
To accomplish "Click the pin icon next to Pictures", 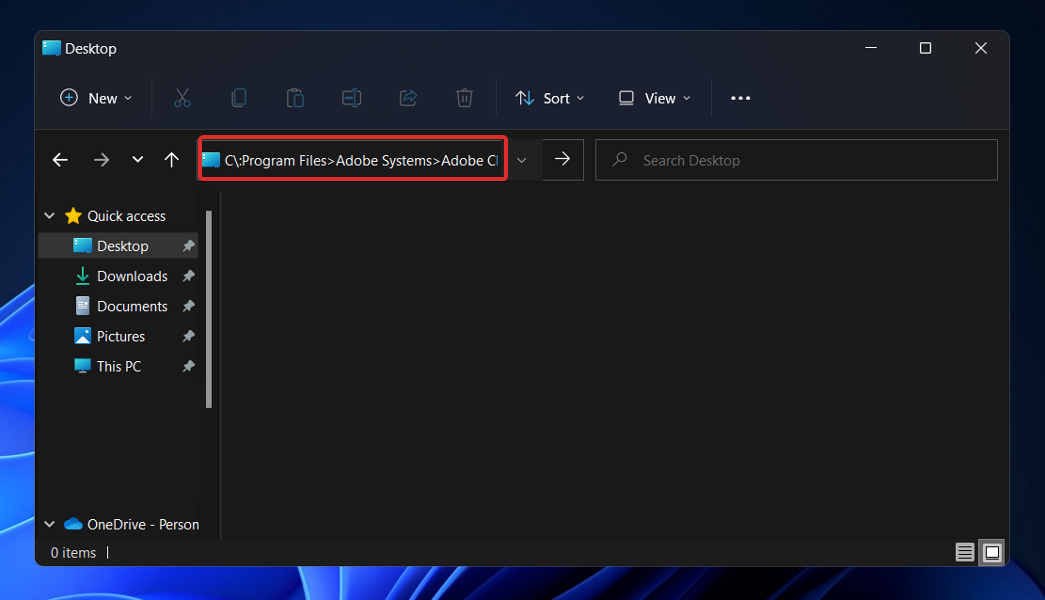I will 189,336.
